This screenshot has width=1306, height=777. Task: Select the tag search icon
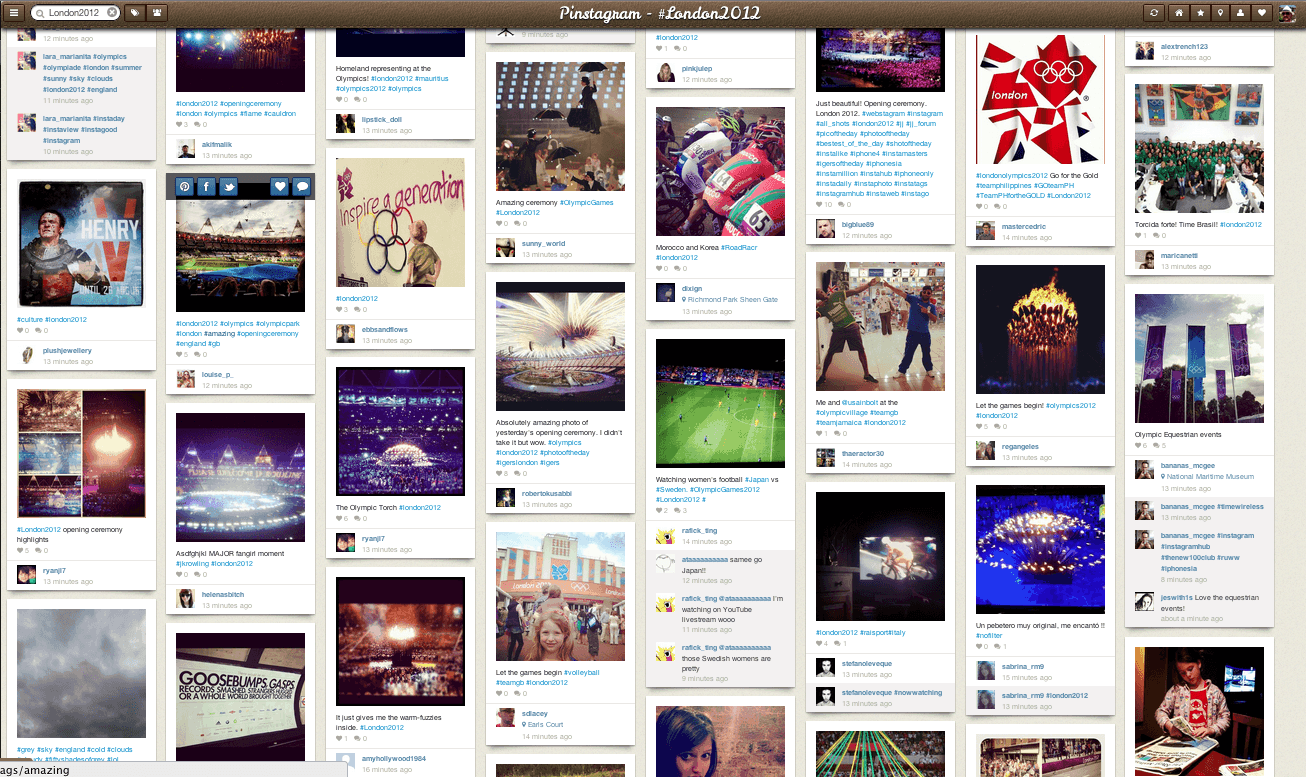click(x=135, y=13)
